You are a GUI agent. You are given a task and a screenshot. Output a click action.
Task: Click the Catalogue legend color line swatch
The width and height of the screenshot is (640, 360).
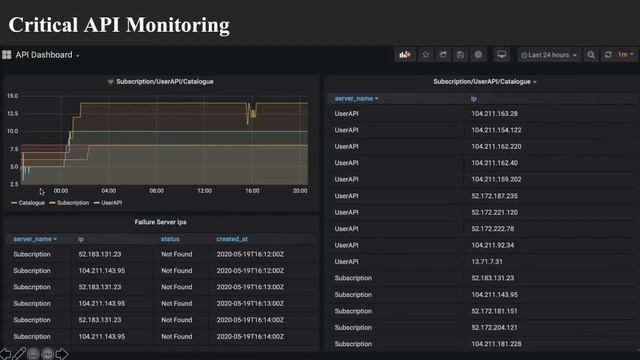14,203
